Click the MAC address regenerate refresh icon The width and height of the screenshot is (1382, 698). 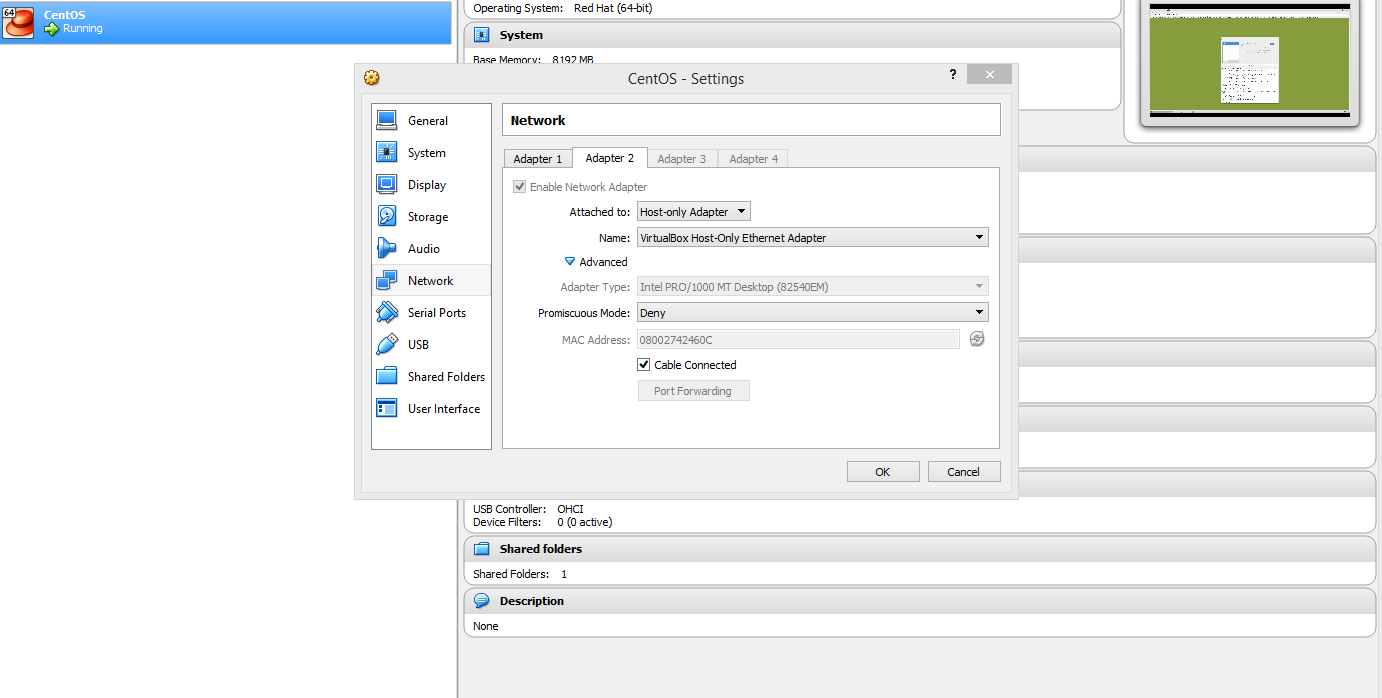[977, 339]
